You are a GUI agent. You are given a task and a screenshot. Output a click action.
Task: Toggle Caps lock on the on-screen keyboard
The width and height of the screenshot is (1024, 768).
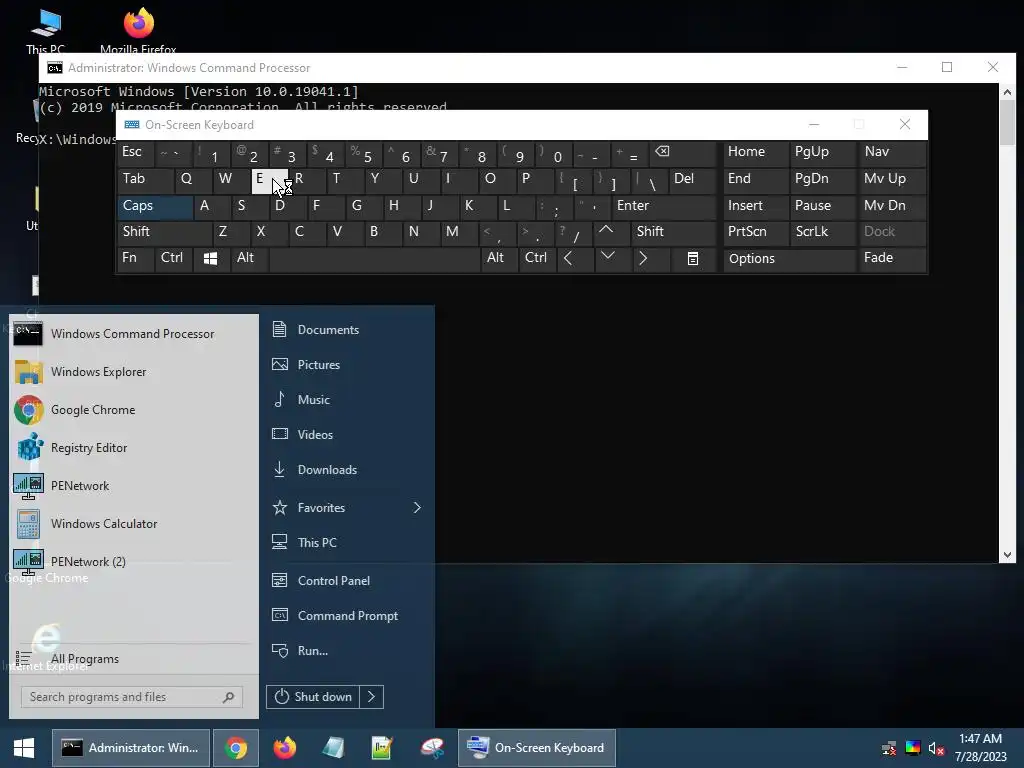tap(155, 206)
